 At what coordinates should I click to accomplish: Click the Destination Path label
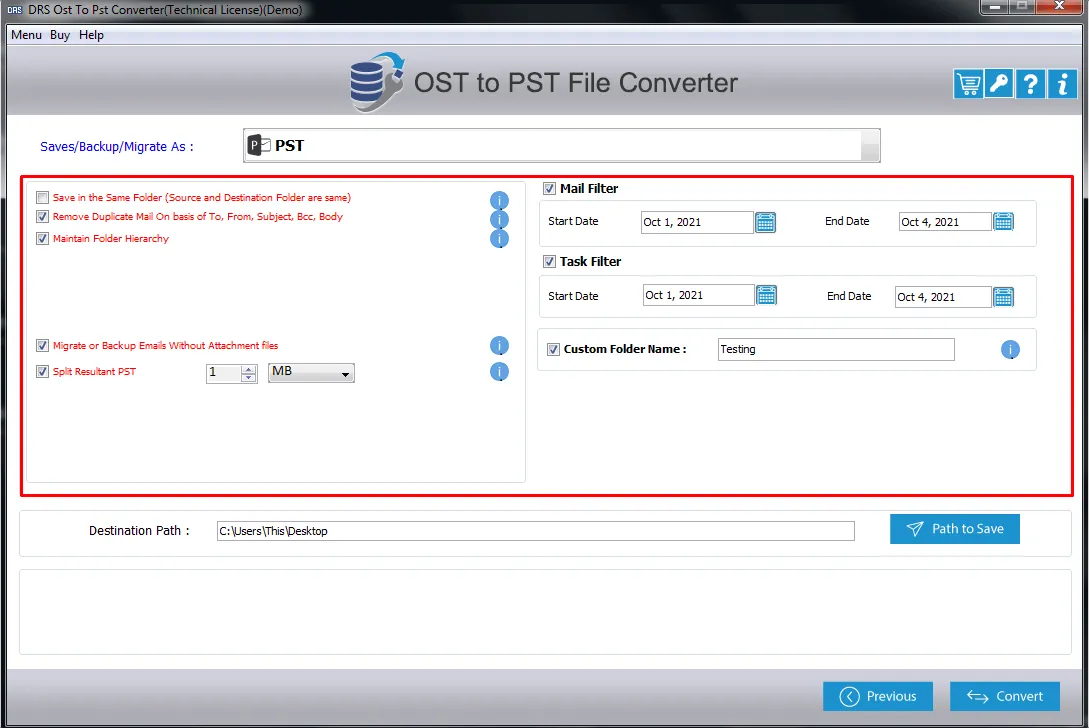tap(139, 531)
